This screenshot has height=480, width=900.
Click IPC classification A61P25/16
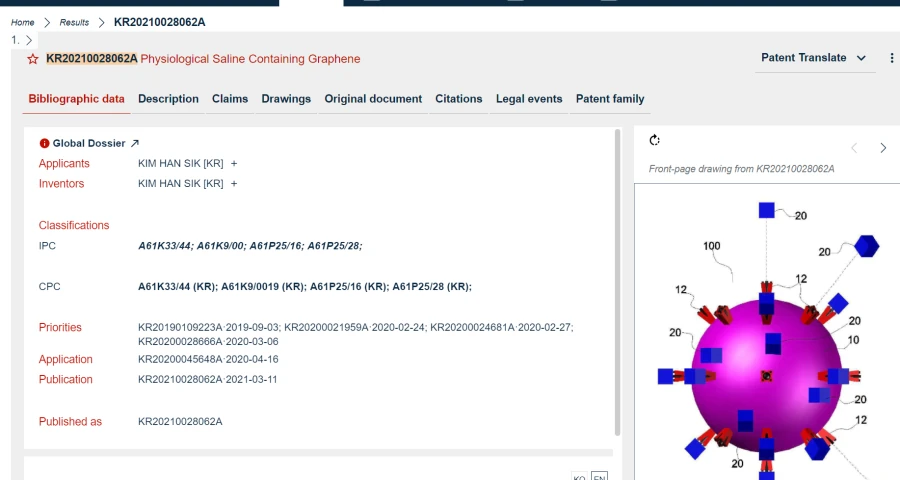point(277,246)
